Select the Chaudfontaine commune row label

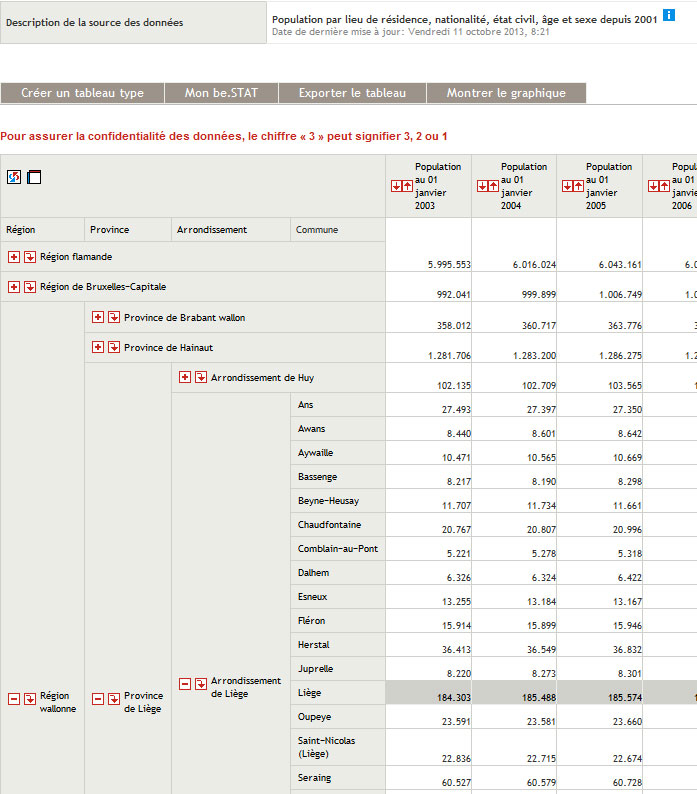pyautogui.click(x=329, y=525)
